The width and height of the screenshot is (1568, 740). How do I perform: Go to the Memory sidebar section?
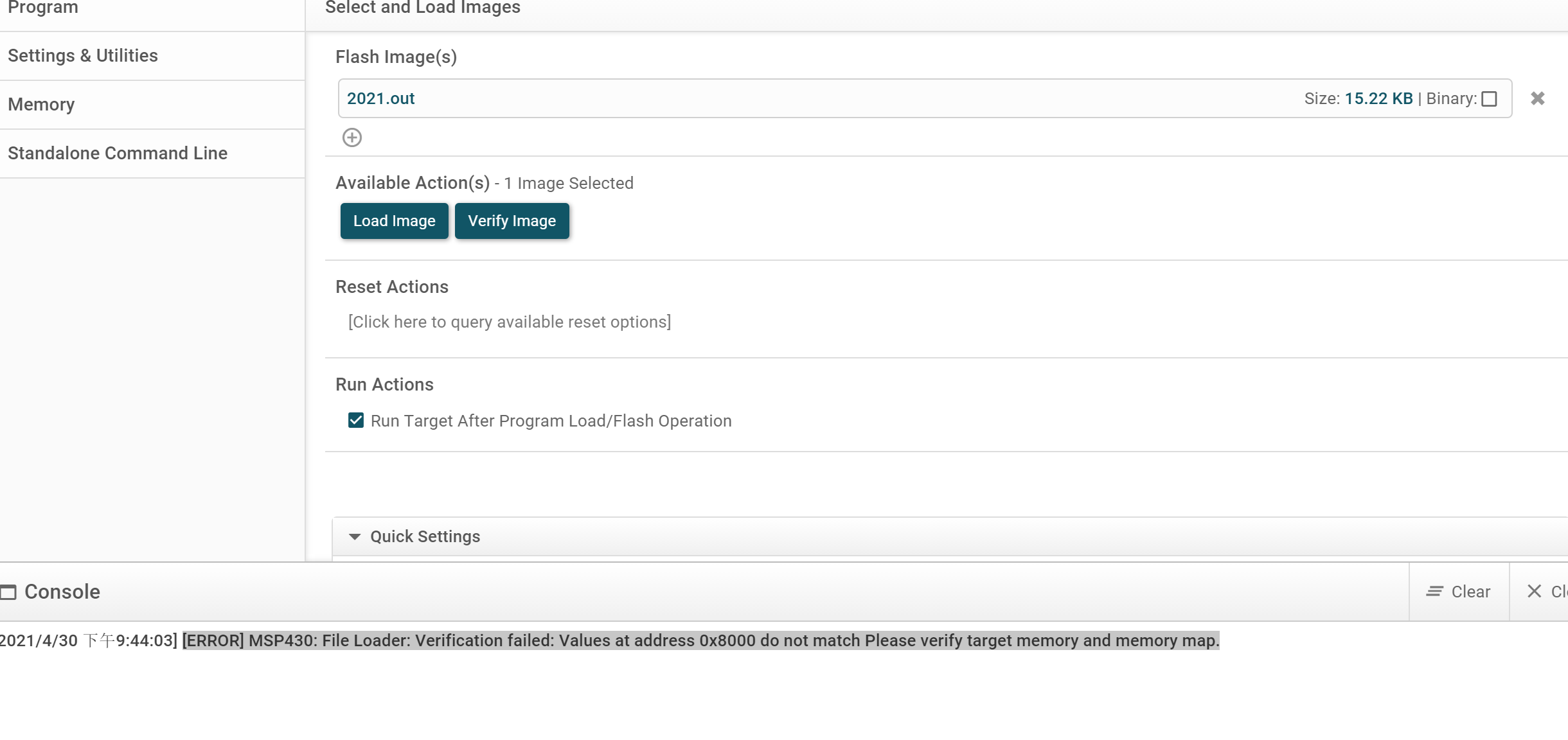click(41, 105)
